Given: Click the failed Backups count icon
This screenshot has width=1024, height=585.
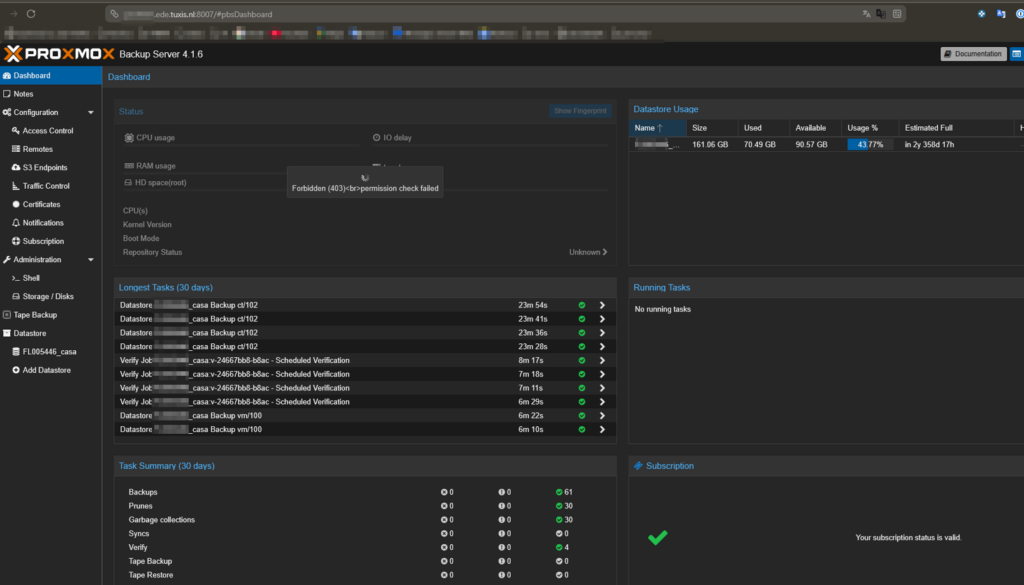Looking at the screenshot, I should (x=444, y=492).
